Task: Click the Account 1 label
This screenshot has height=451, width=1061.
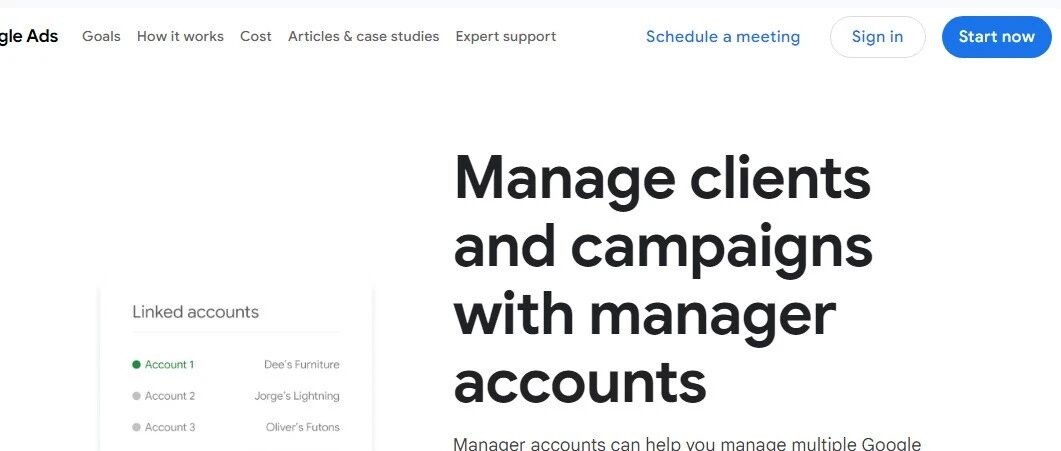Action: click(169, 364)
